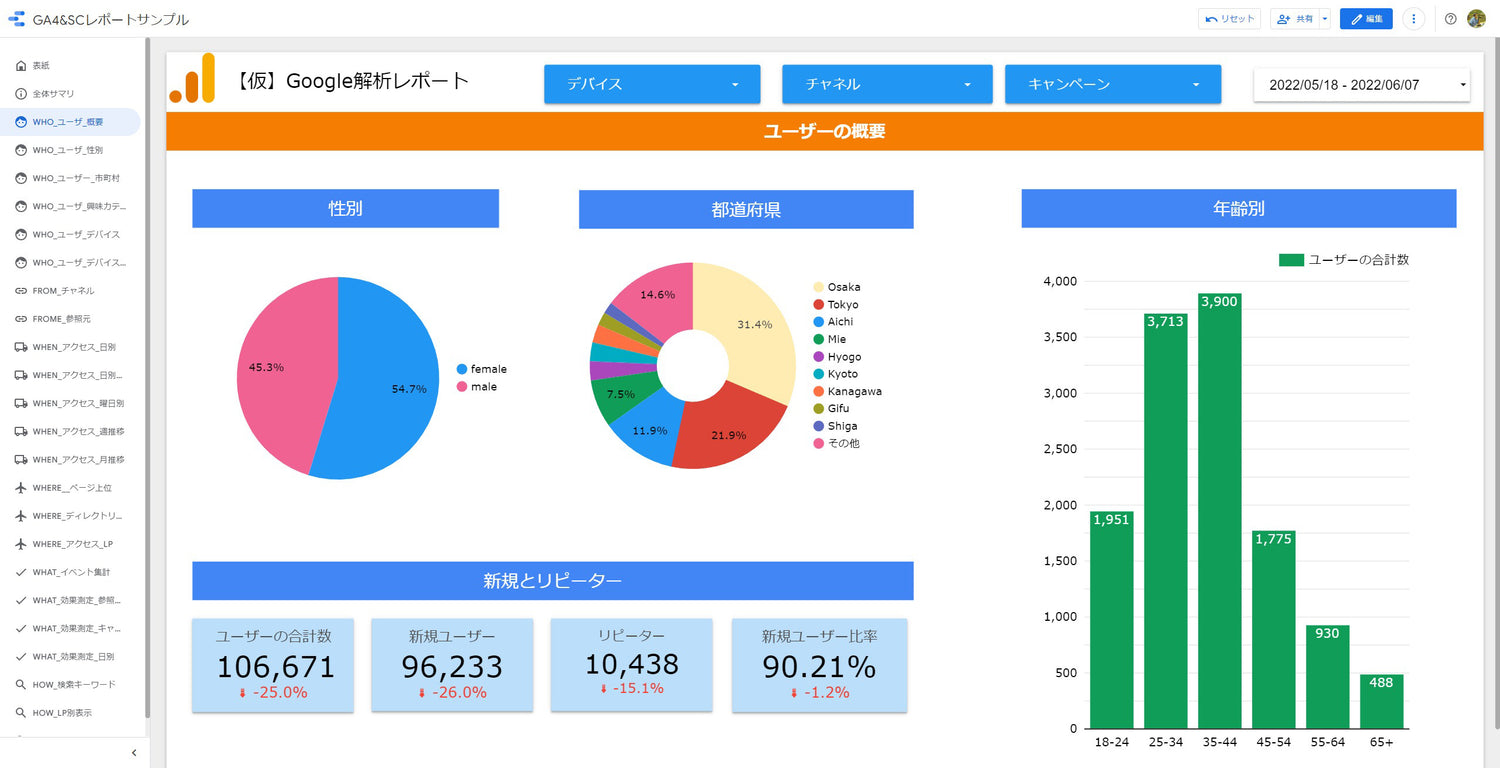Image resolution: width=1500 pixels, height=768 pixels.
Task: Click the airplane icon beside WHERE_アクセス_LP
Action: coord(21,544)
